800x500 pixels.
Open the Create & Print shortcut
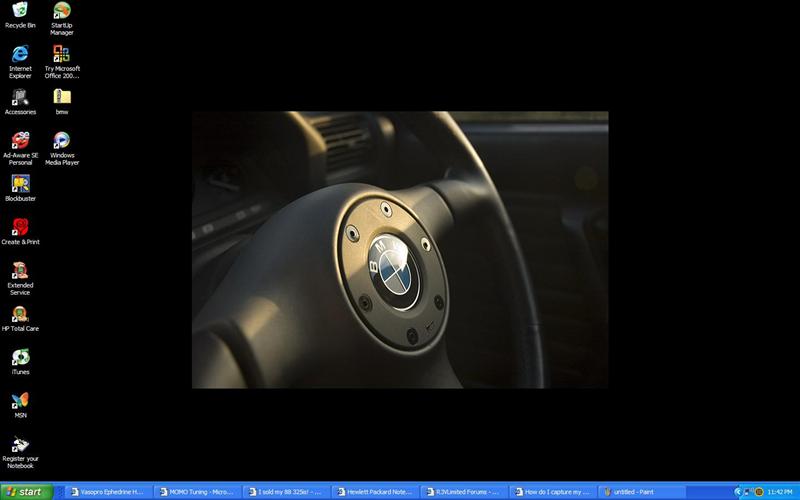pyautogui.click(x=20, y=227)
